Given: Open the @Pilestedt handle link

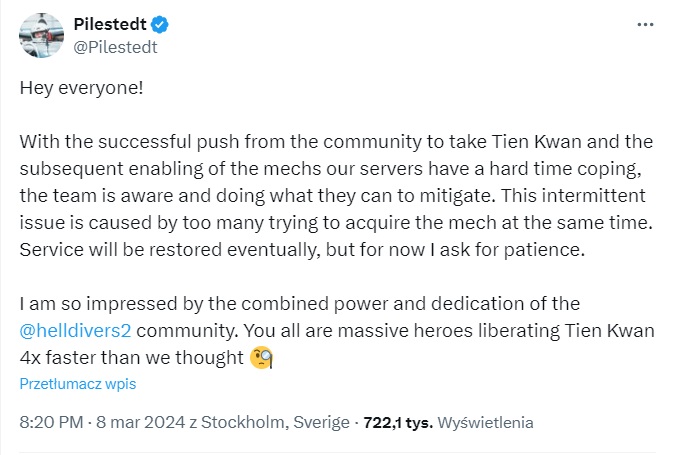Looking at the screenshot, I should click(x=115, y=46).
